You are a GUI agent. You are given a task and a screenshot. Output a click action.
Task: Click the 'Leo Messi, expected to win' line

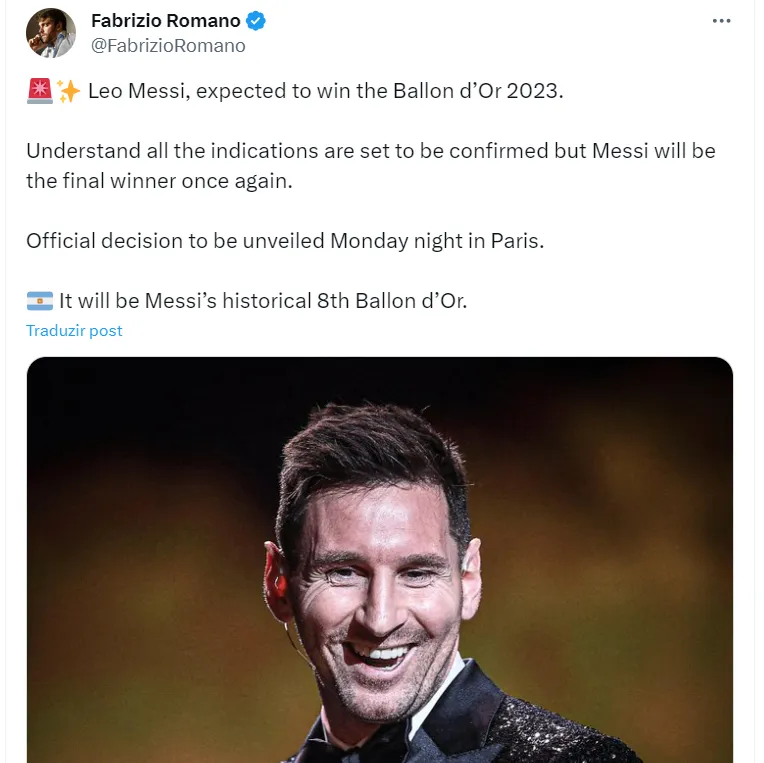point(326,92)
